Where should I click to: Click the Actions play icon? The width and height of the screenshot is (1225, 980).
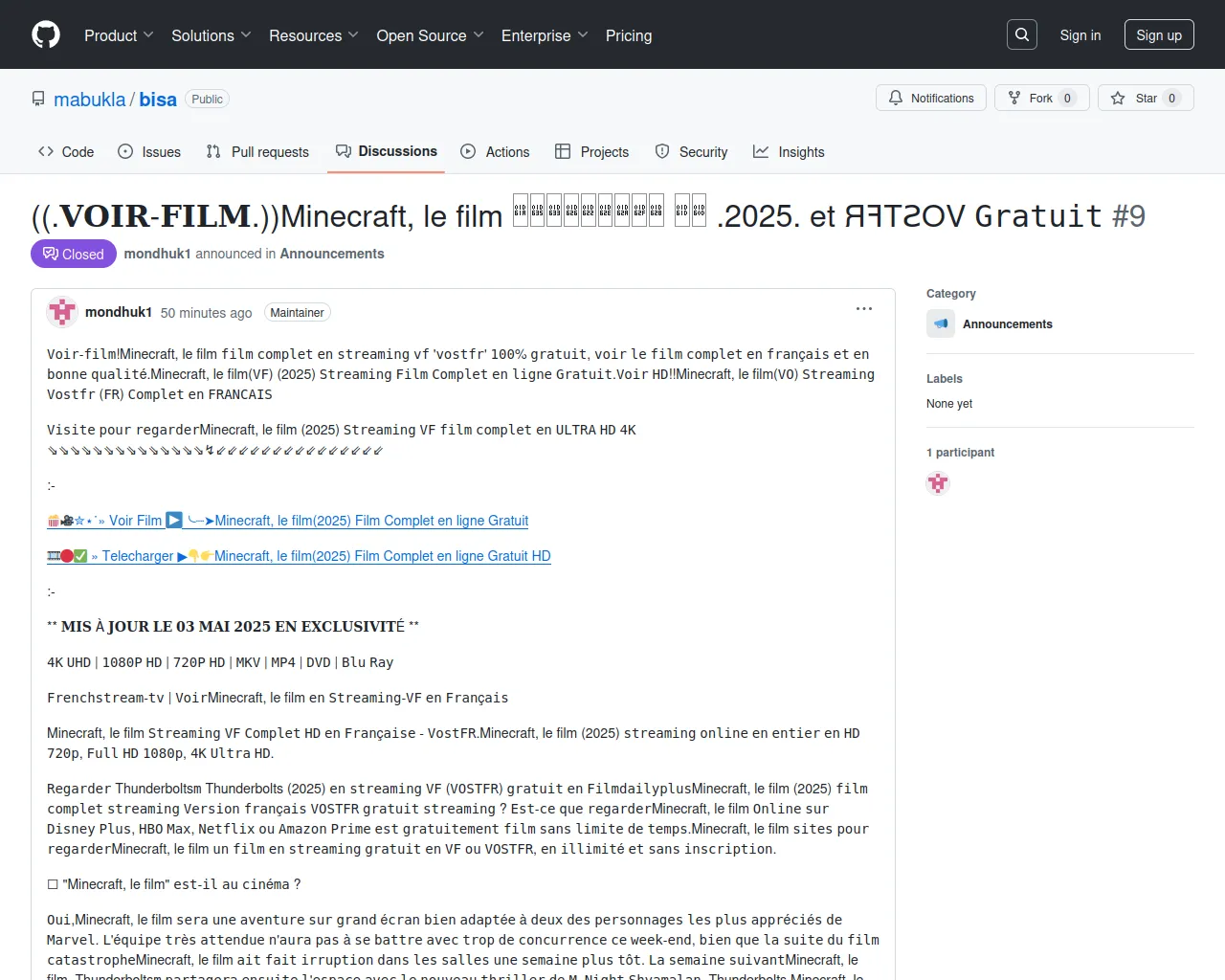click(x=468, y=151)
